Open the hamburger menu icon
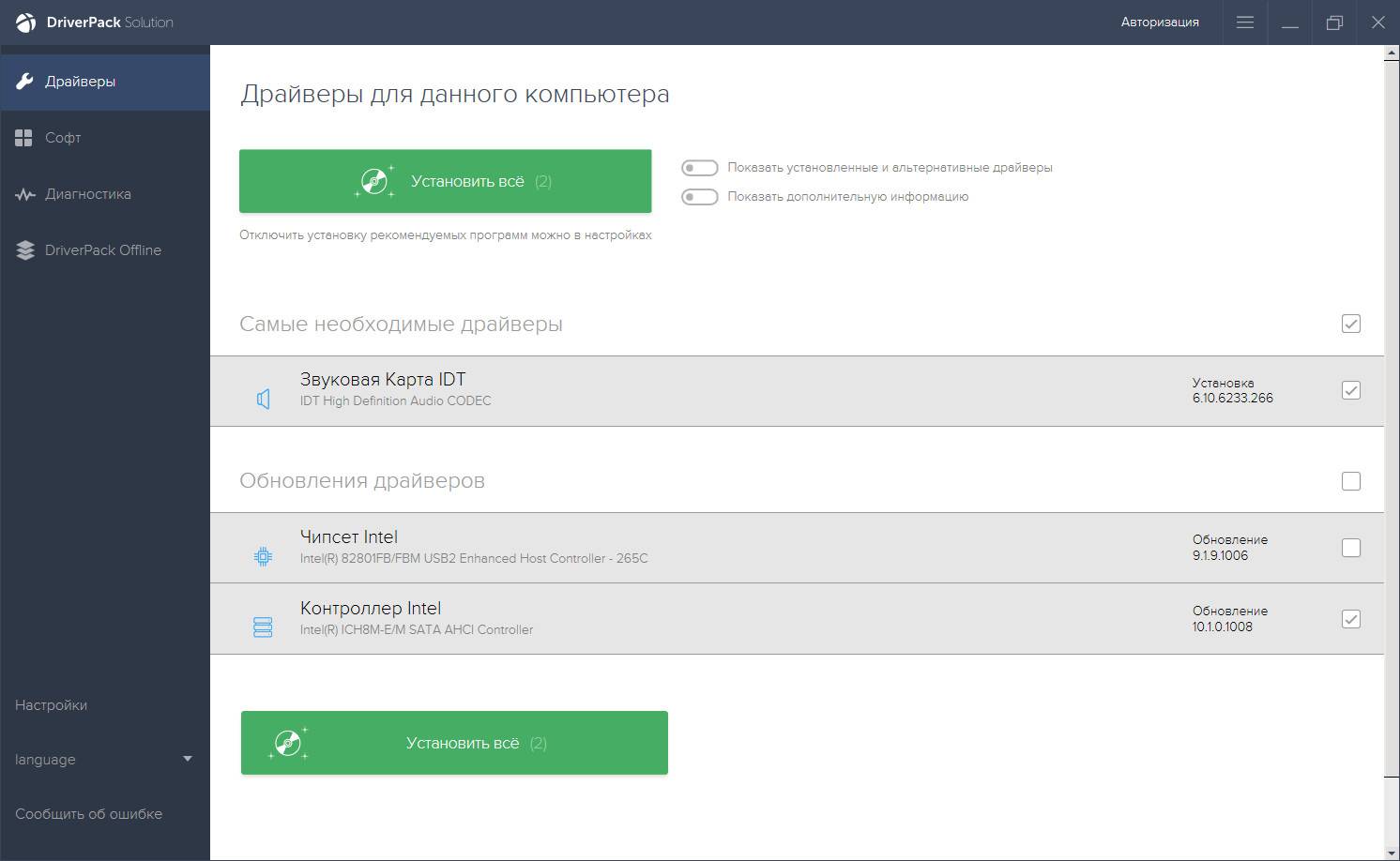This screenshot has width=1400, height=861. point(1245,23)
